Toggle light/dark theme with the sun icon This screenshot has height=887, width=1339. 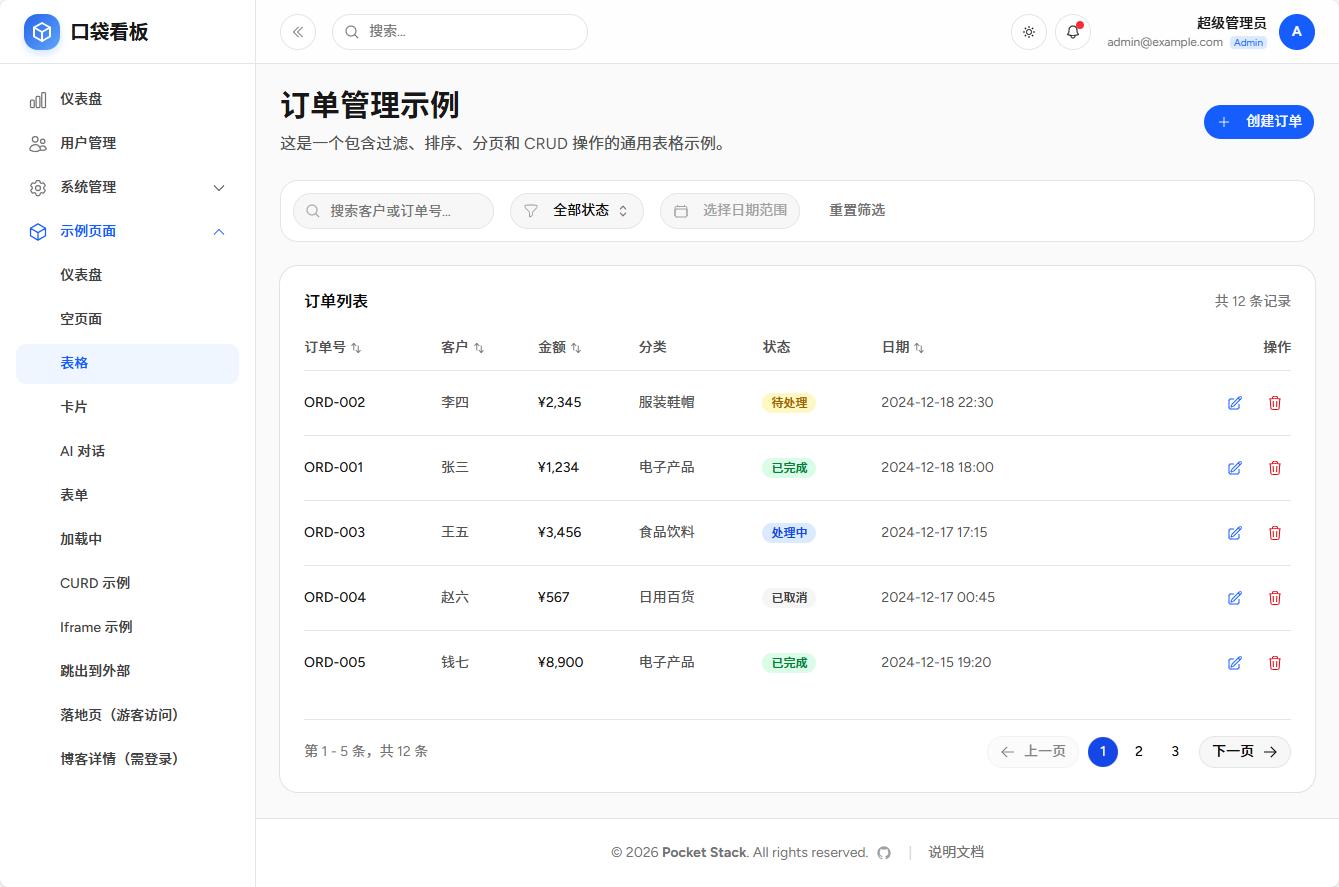point(1028,31)
